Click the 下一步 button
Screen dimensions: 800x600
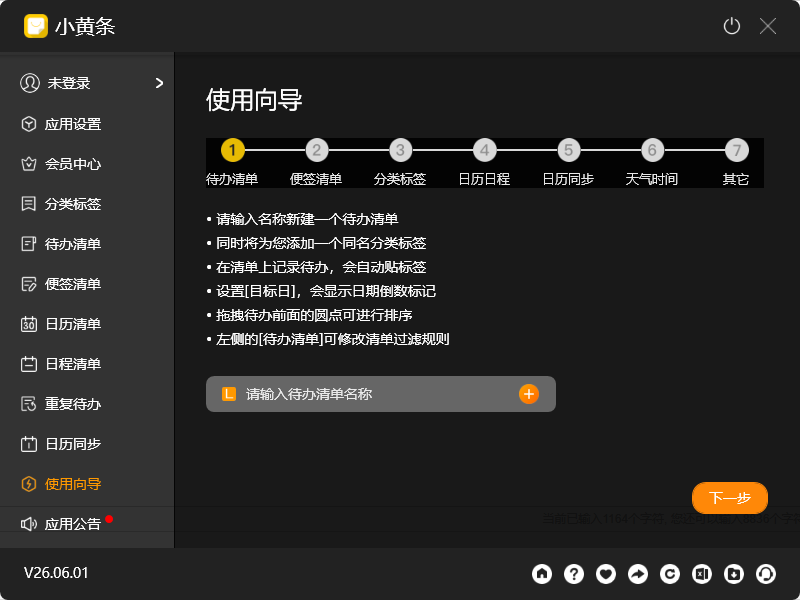[730, 498]
